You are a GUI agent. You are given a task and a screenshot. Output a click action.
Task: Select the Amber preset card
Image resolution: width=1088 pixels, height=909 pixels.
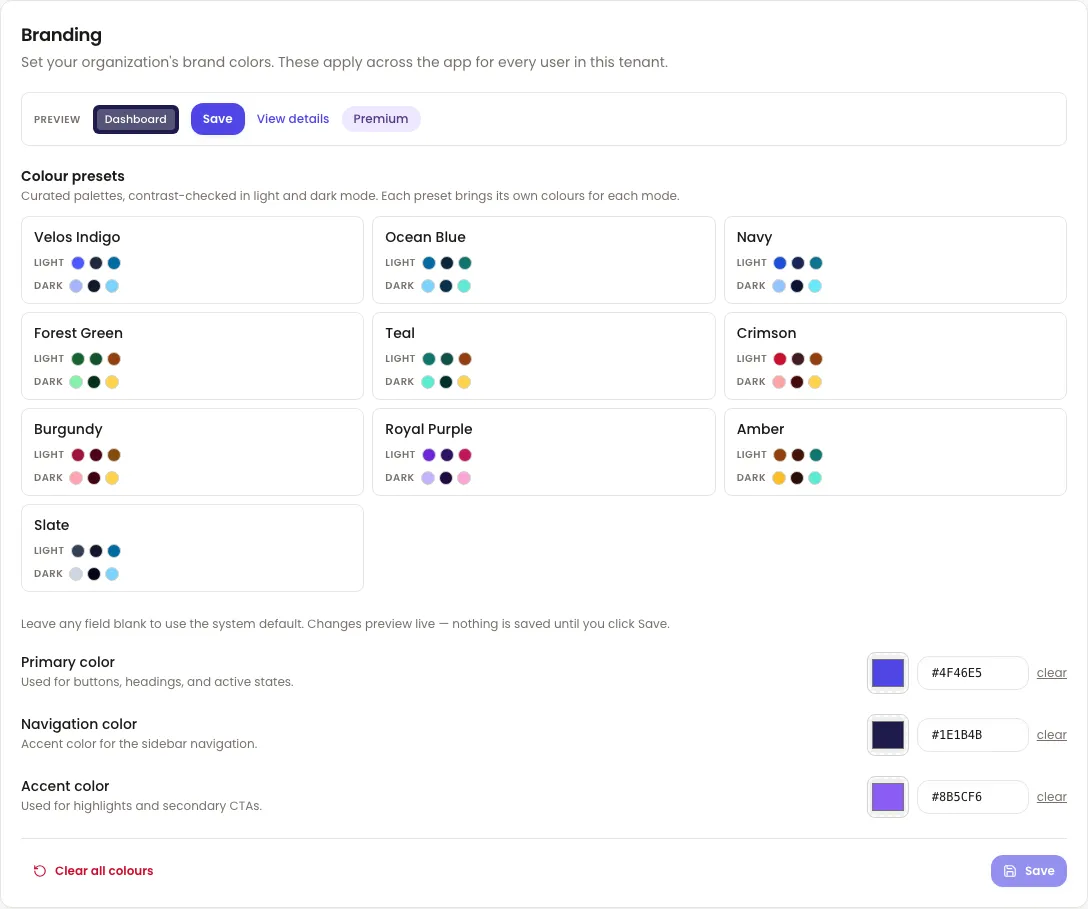pos(895,452)
